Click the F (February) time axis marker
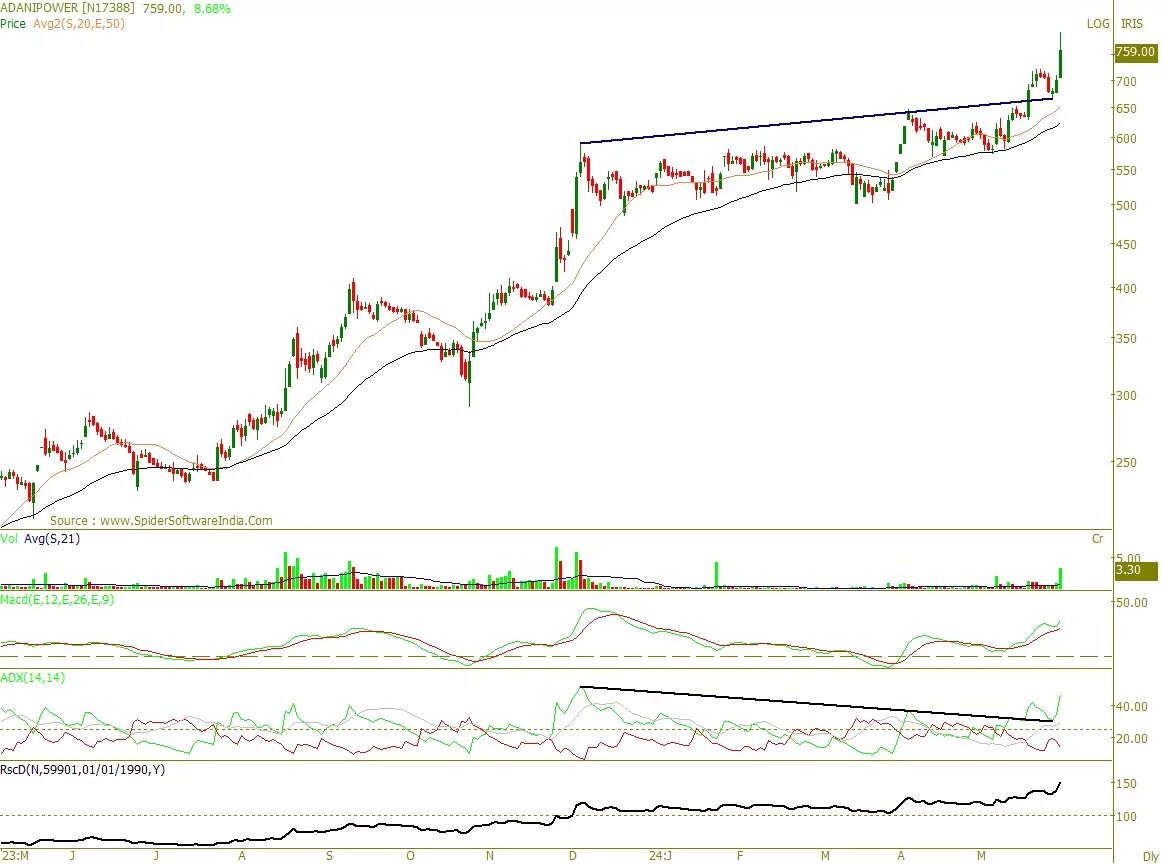This screenshot has height=864, width=1162. [x=741, y=856]
